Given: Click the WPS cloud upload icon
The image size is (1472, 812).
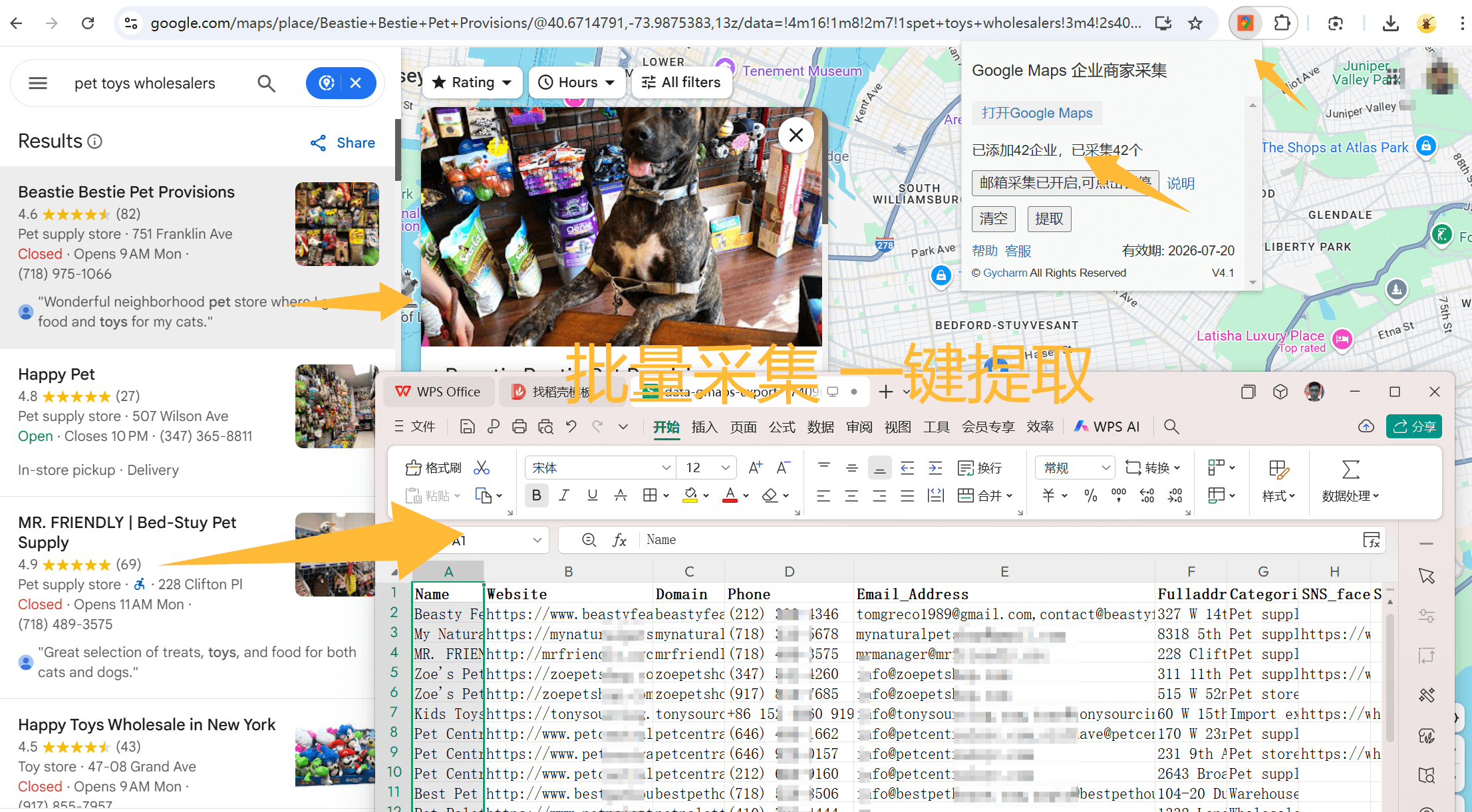Looking at the screenshot, I should 1366,427.
